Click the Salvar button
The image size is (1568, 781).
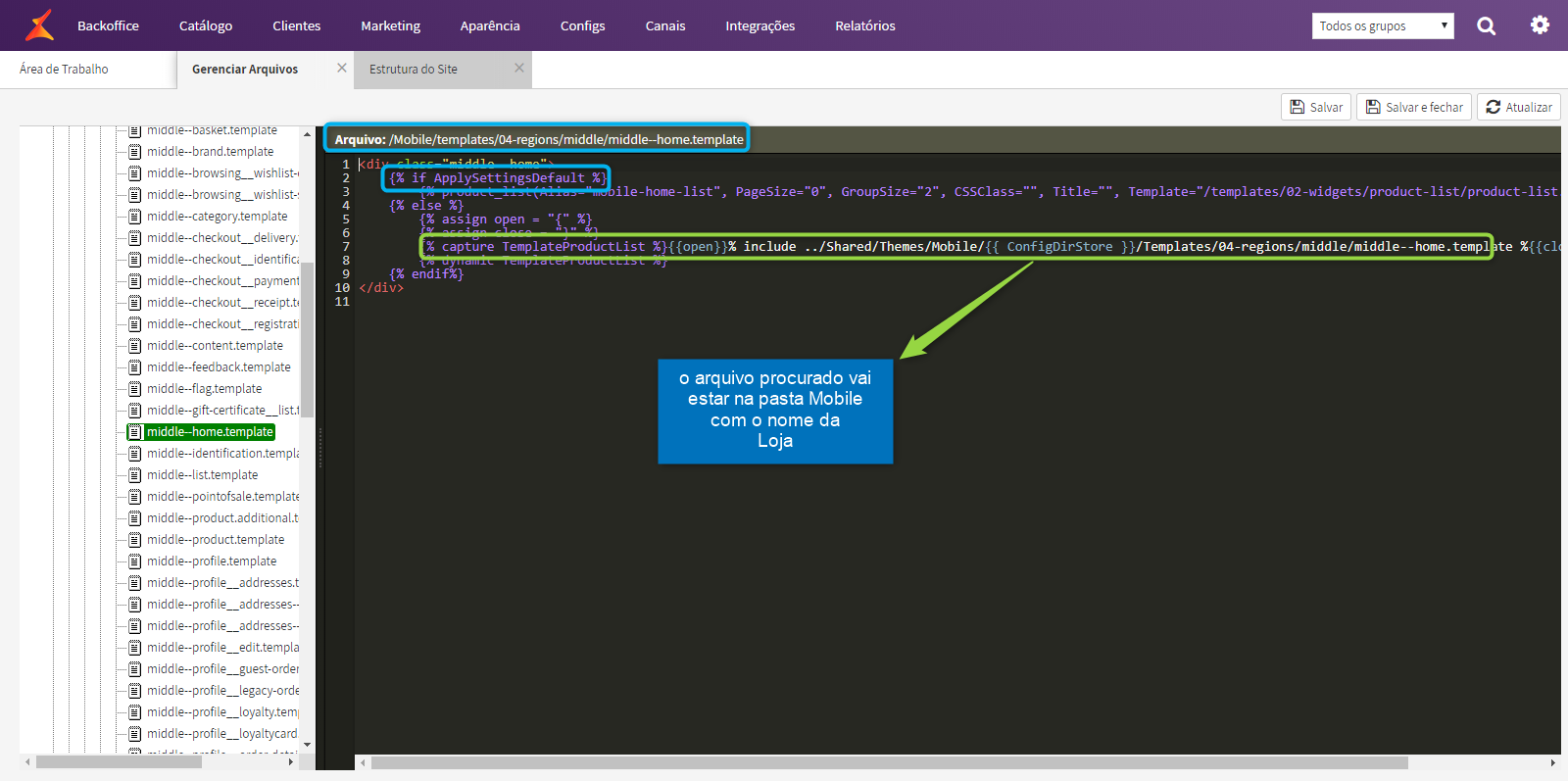tap(1316, 107)
